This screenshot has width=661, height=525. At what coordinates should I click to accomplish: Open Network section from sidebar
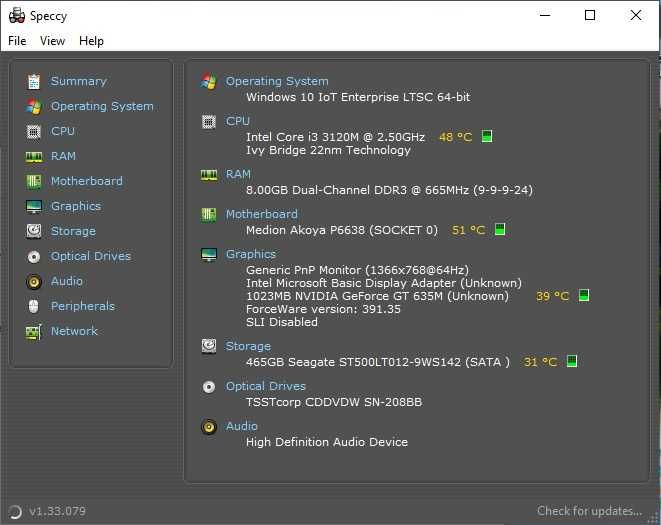(x=74, y=331)
